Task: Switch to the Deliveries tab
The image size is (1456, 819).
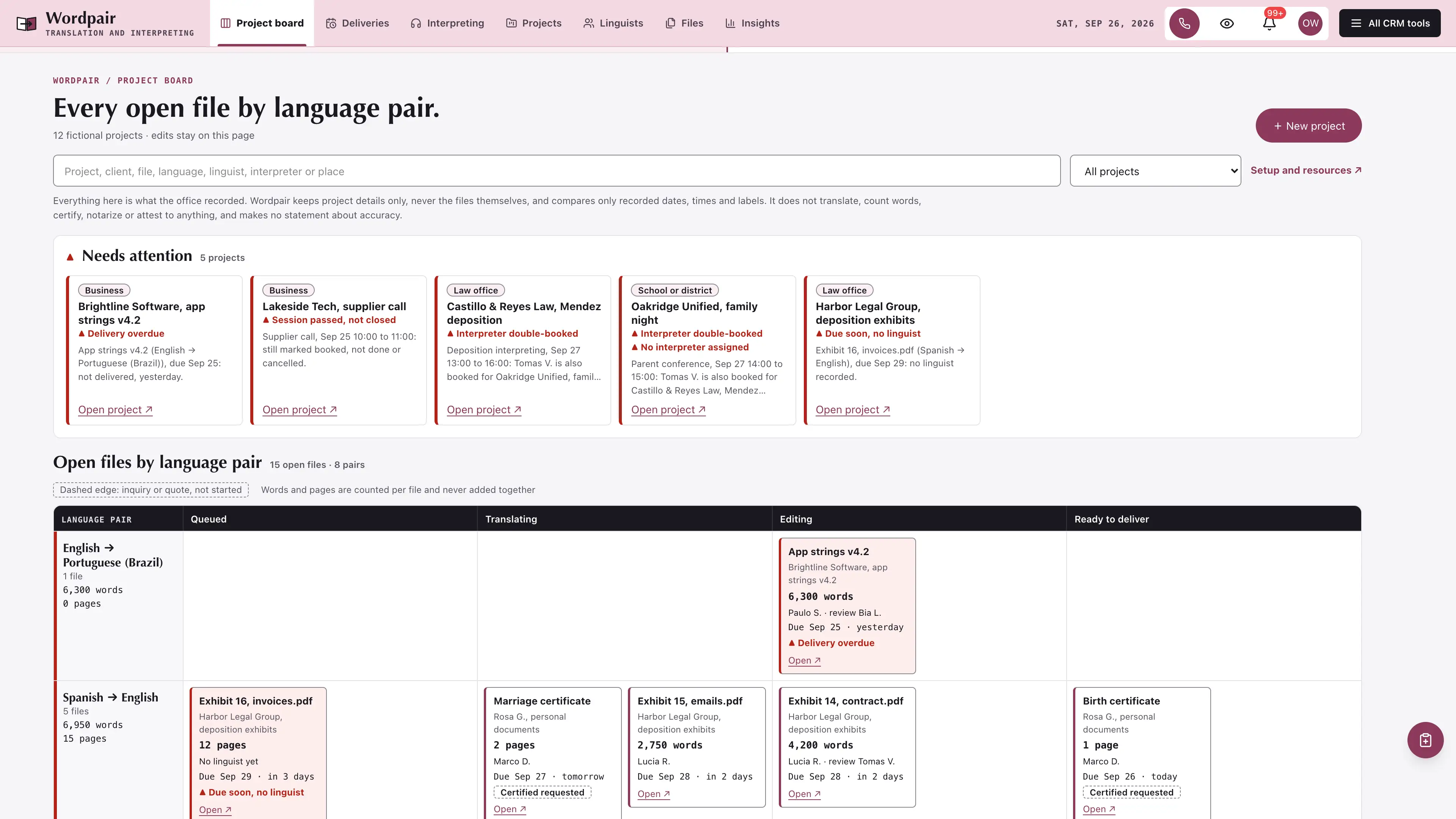Action: point(357,23)
